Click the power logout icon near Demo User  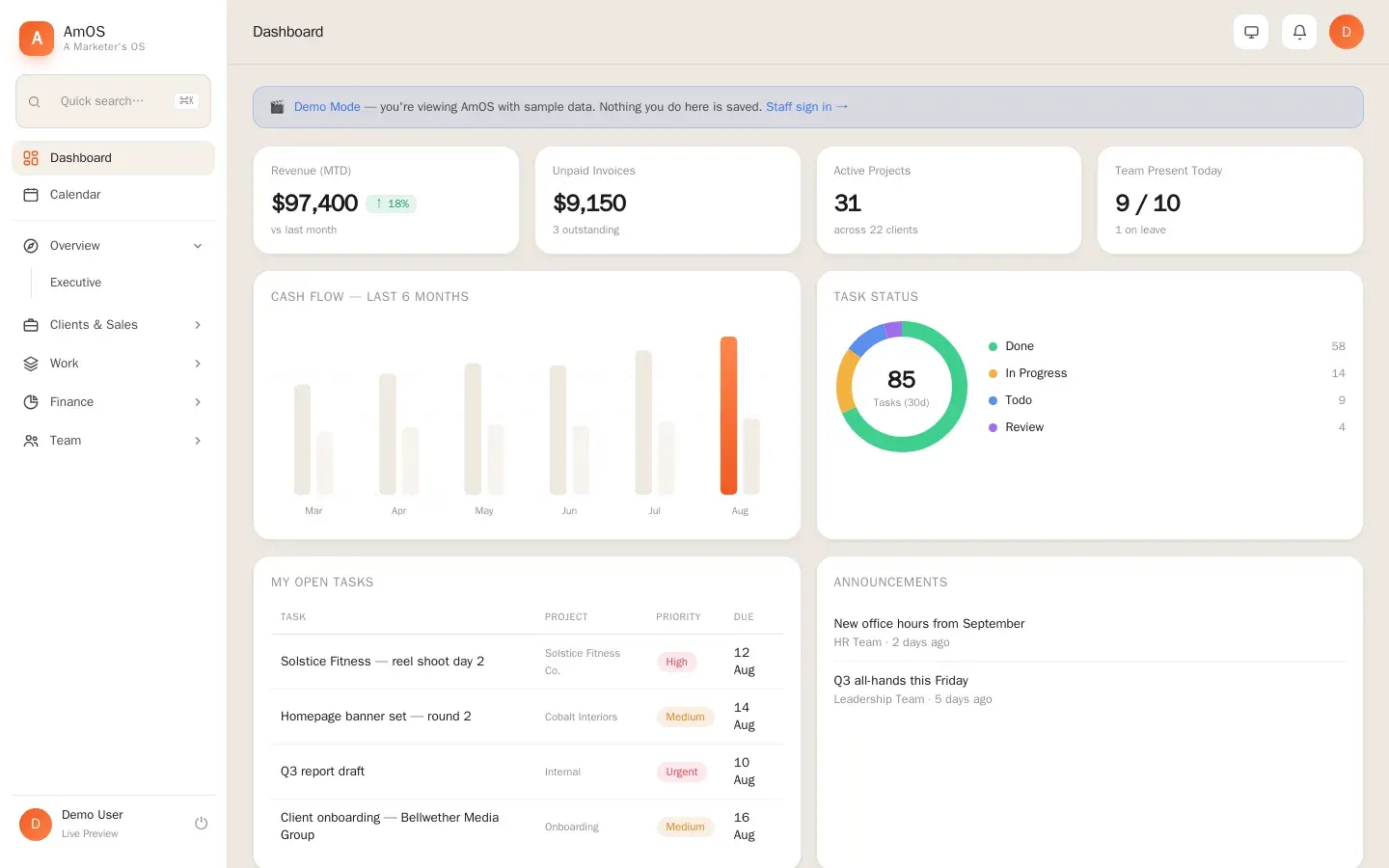coord(201,824)
